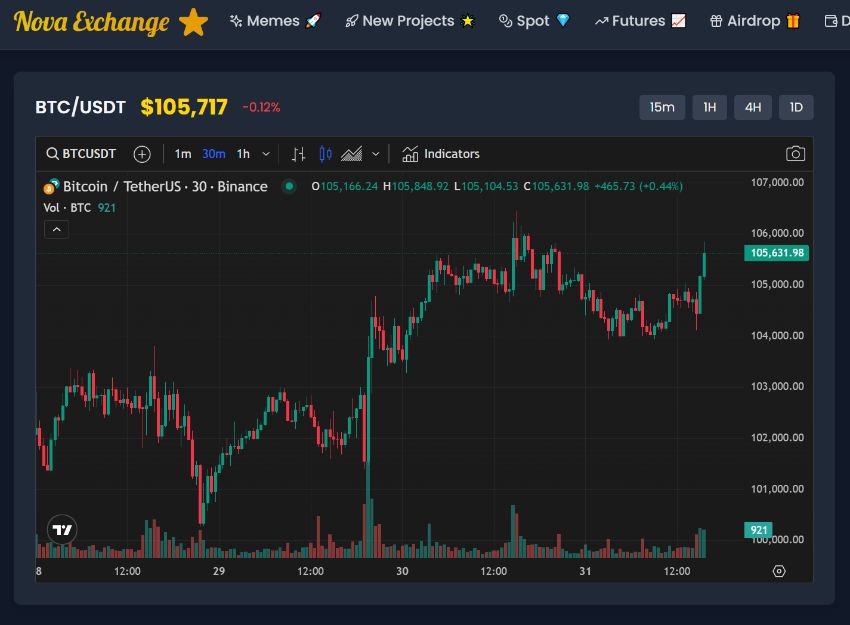Switch the chart timeframe to 1D
This screenshot has height=625, width=850.
(x=796, y=107)
